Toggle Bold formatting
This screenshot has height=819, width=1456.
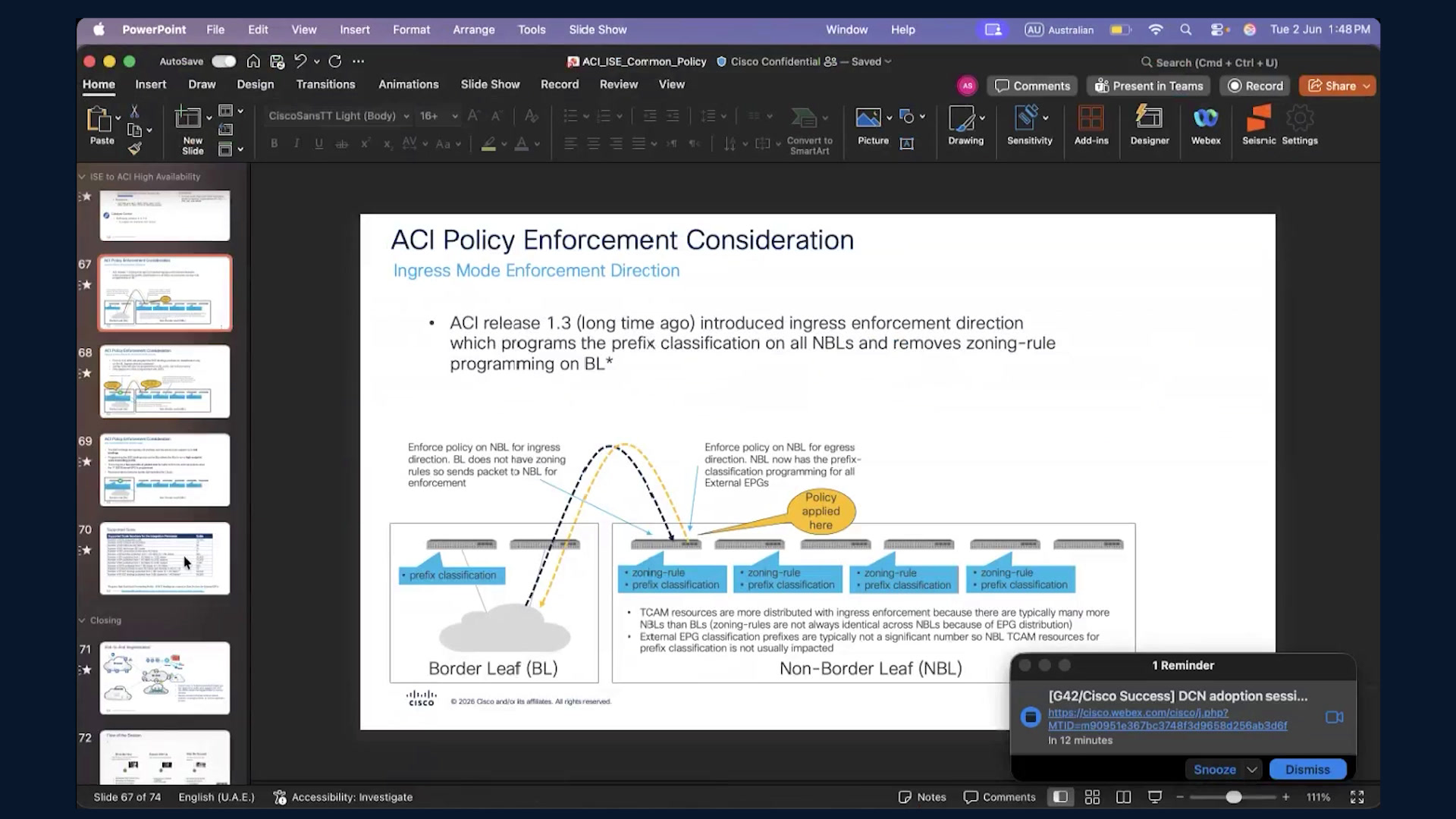[275, 143]
